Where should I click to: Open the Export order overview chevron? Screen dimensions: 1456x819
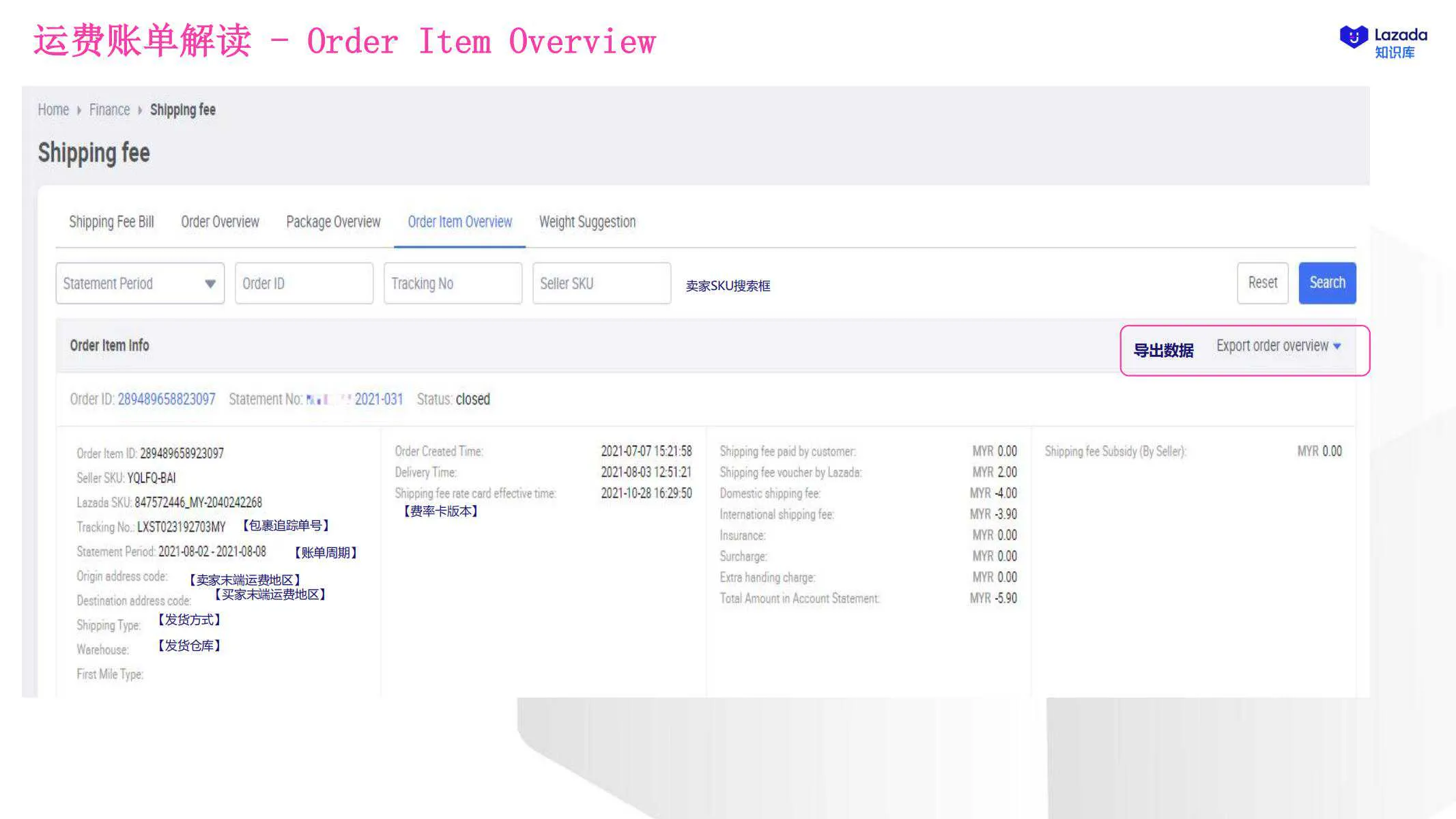tap(1337, 346)
